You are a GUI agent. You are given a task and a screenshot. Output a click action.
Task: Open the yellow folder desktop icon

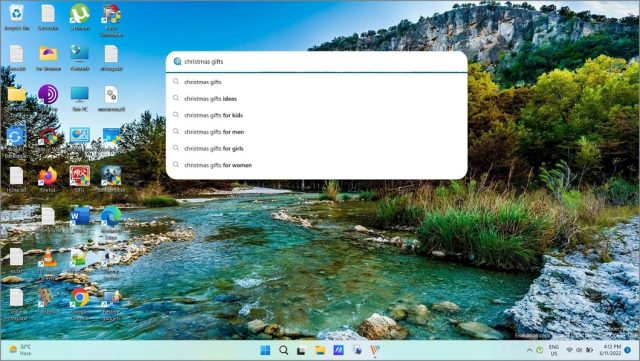16,98
